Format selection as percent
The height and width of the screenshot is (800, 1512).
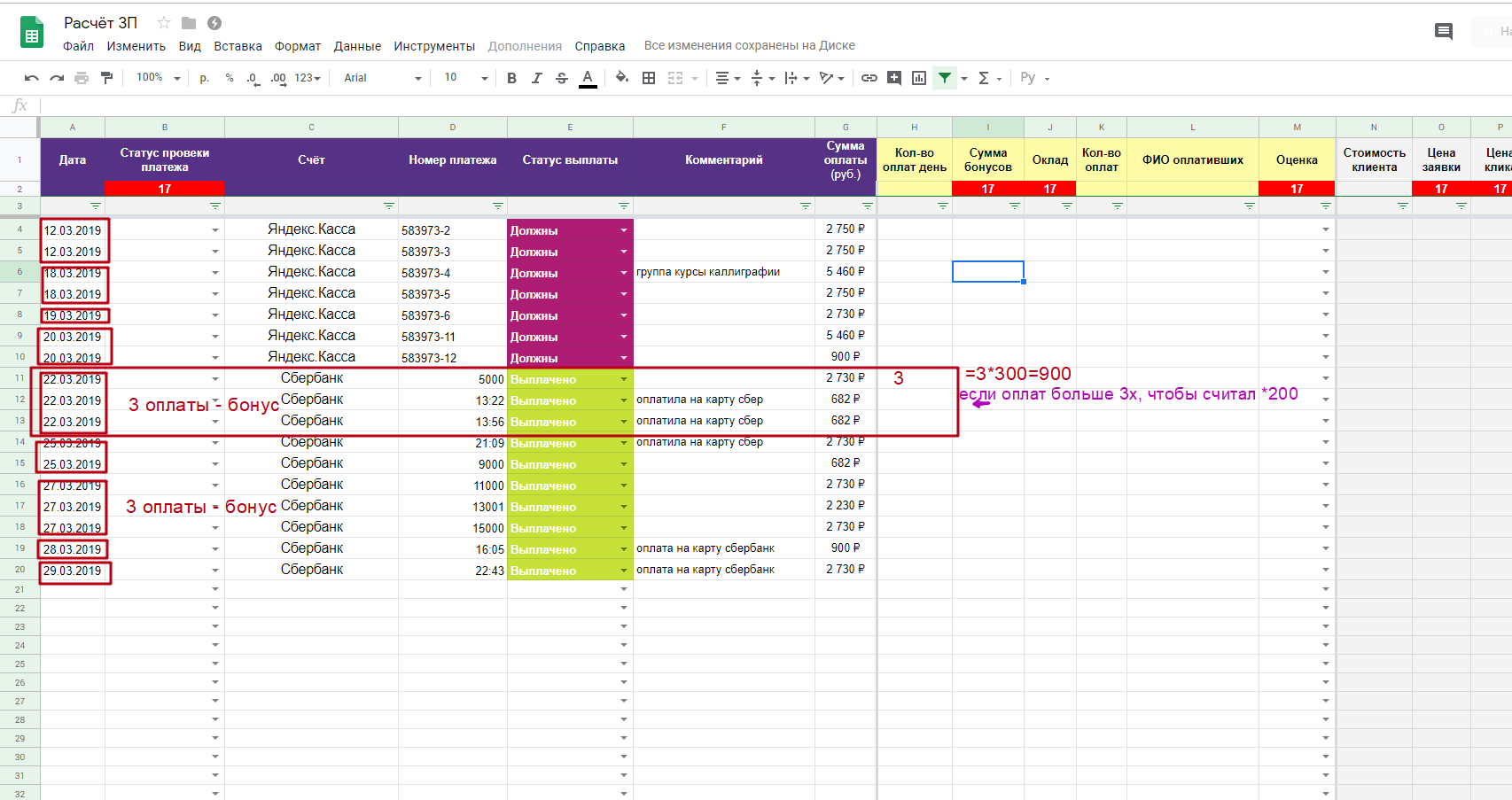point(230,78)
